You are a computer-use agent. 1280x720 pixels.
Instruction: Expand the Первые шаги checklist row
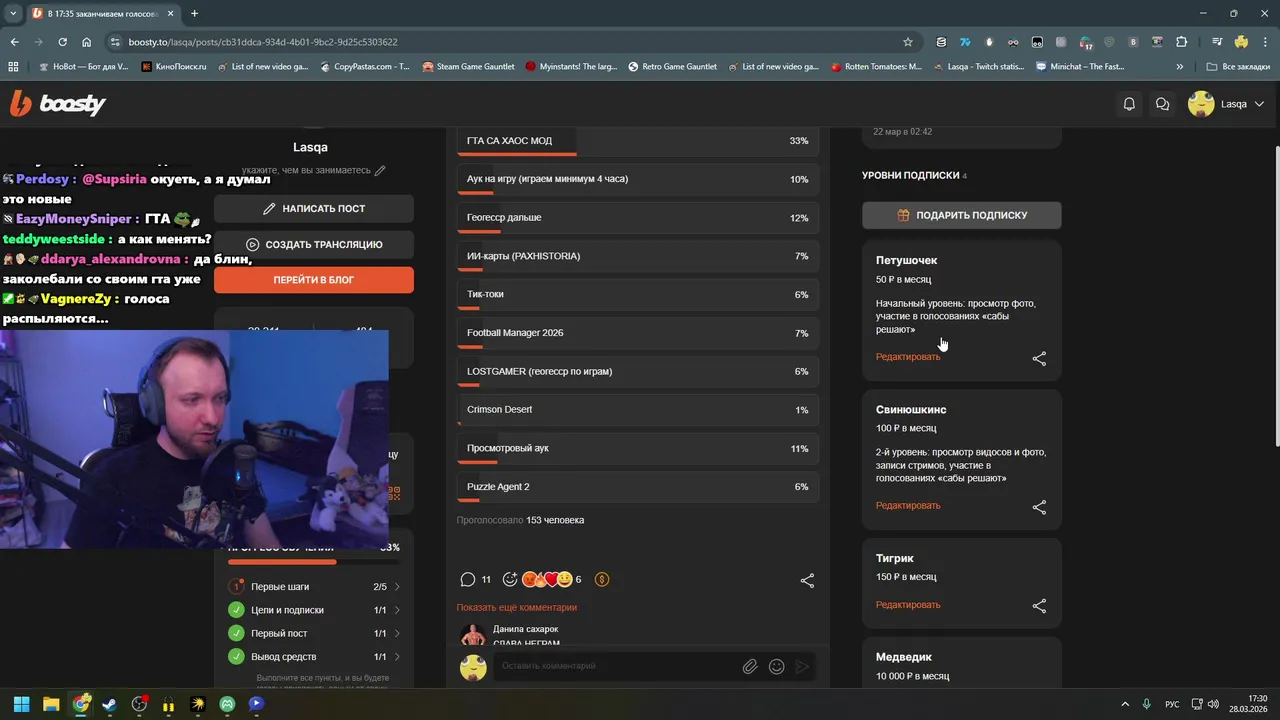314,587
